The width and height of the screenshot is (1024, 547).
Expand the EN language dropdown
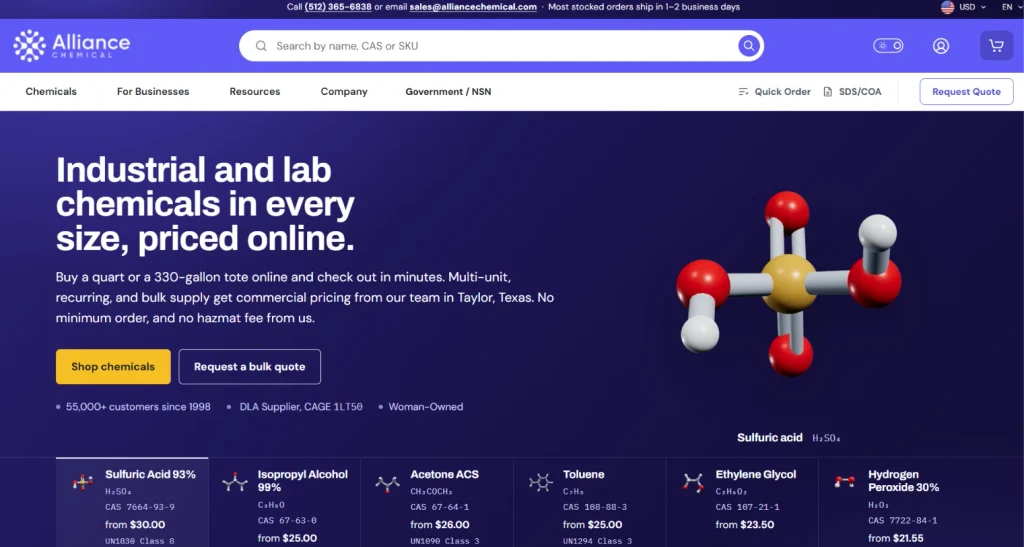tap(1011, 7)
